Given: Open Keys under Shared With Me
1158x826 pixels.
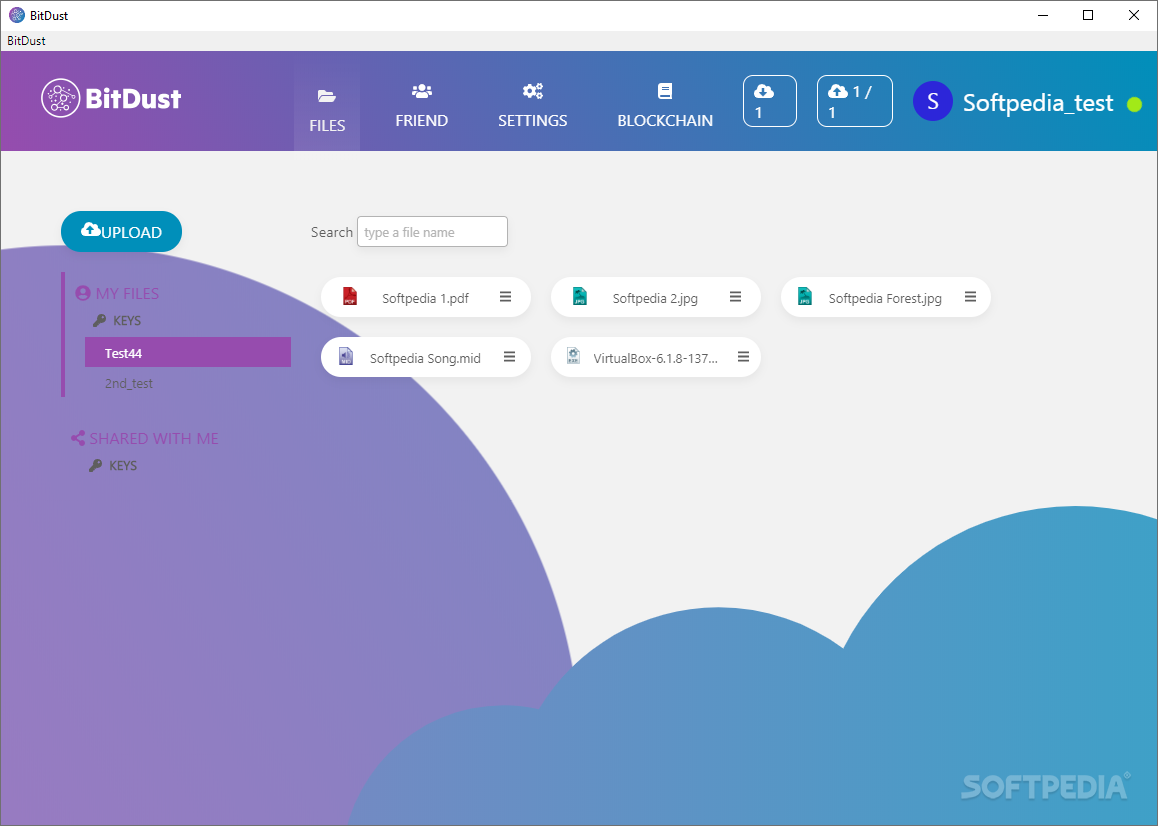Looking at the screenshot, I should 123,465.
